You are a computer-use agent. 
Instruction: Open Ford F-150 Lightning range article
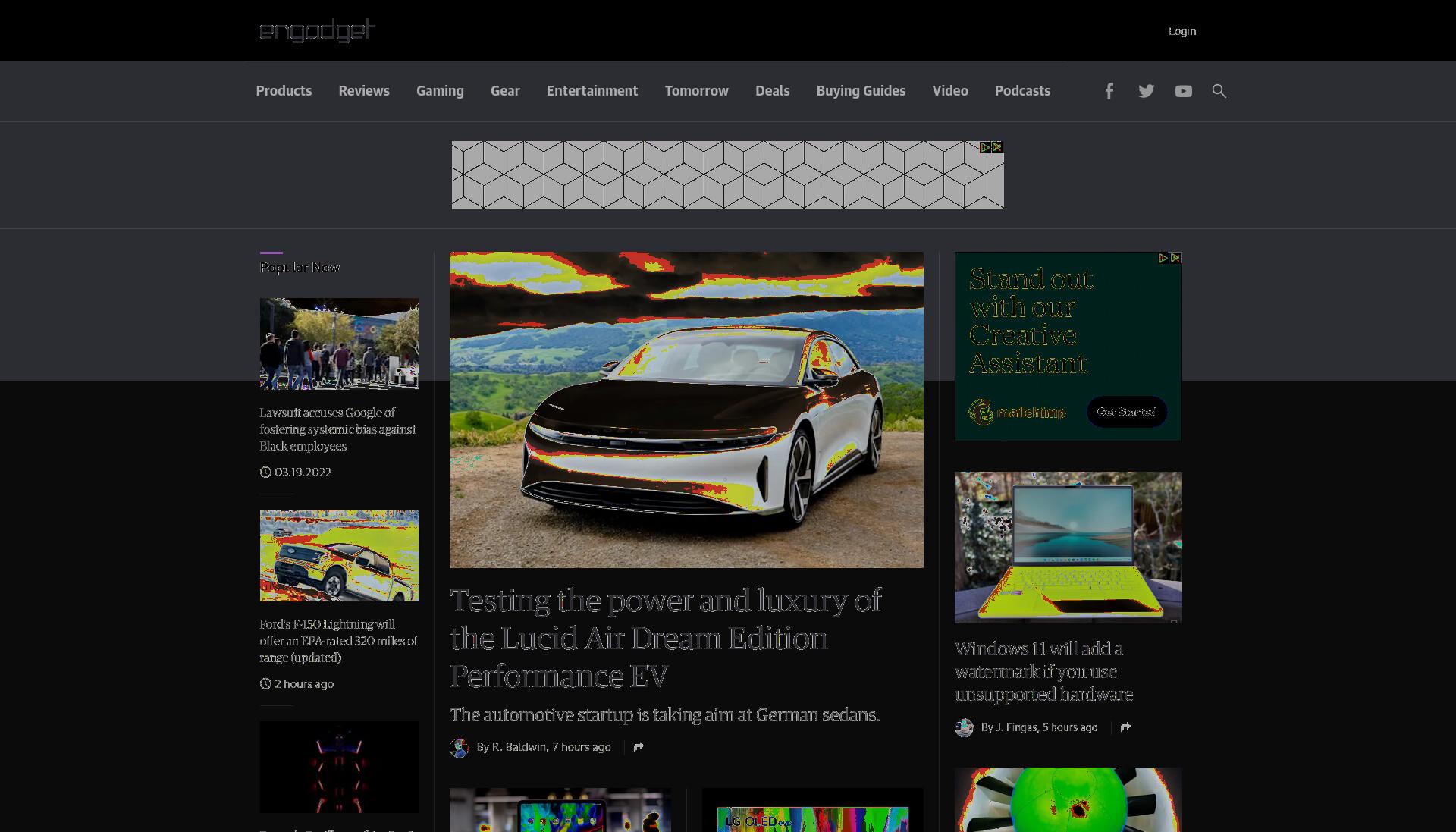click(338, 641)
